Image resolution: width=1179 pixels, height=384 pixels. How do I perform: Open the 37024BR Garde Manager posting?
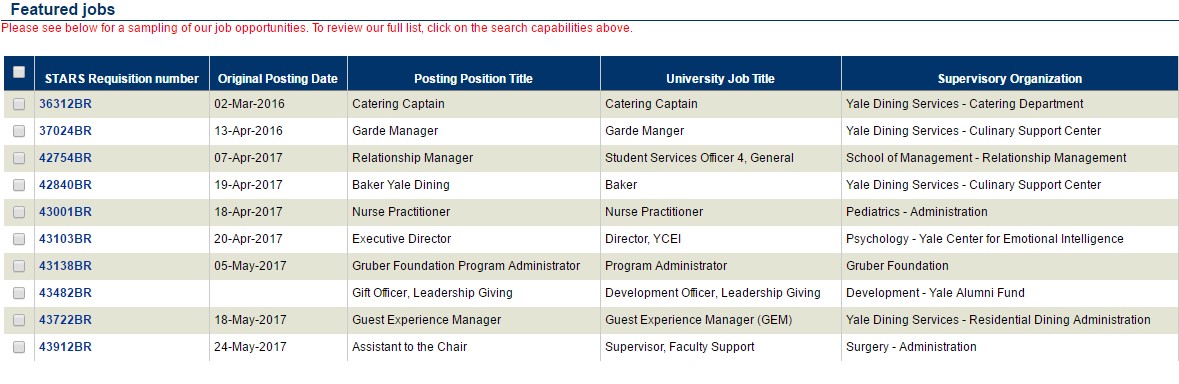(x=65, y=132)
